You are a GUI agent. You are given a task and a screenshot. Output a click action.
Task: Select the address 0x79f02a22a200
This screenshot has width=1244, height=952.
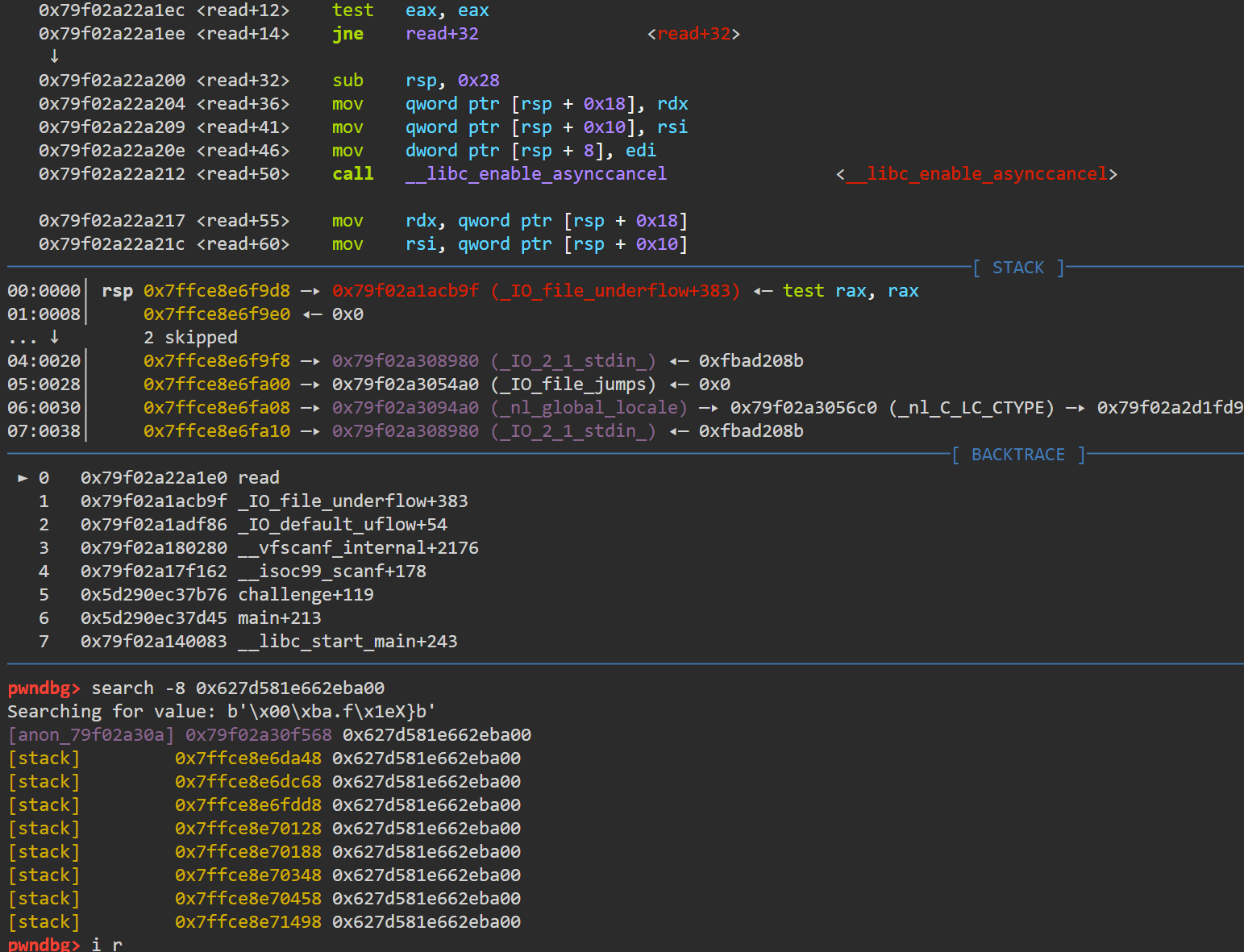click(112, 81)
